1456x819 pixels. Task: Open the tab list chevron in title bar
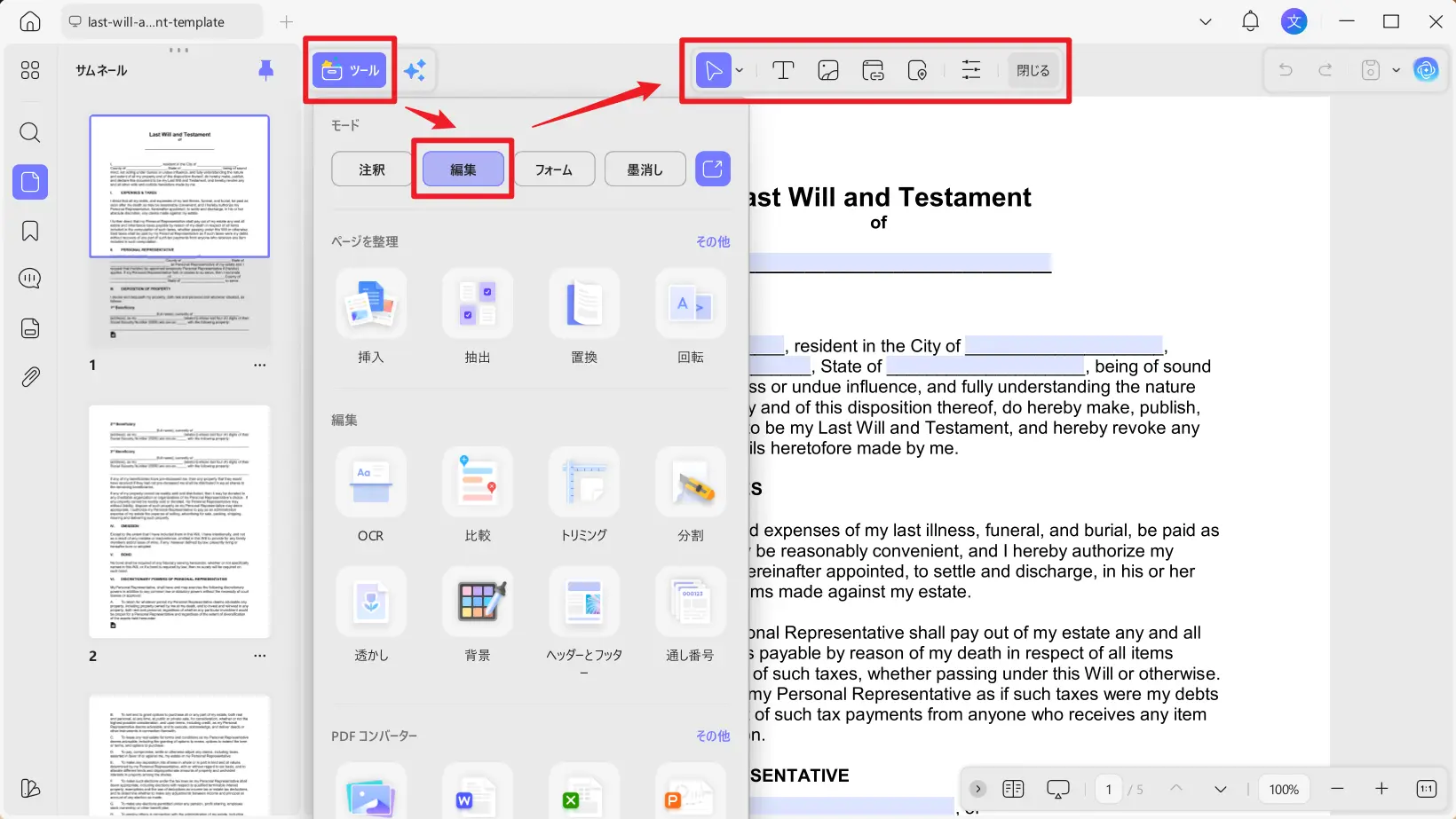tap(1206, 22)
